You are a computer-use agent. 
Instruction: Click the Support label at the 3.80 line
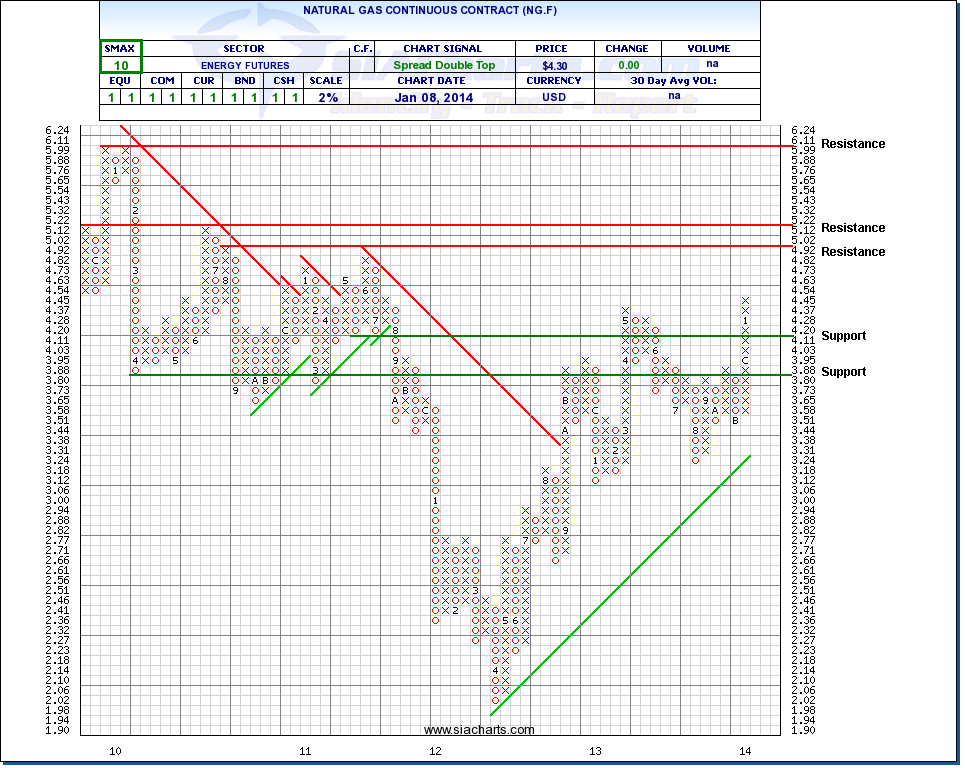[x=842, y=372]
